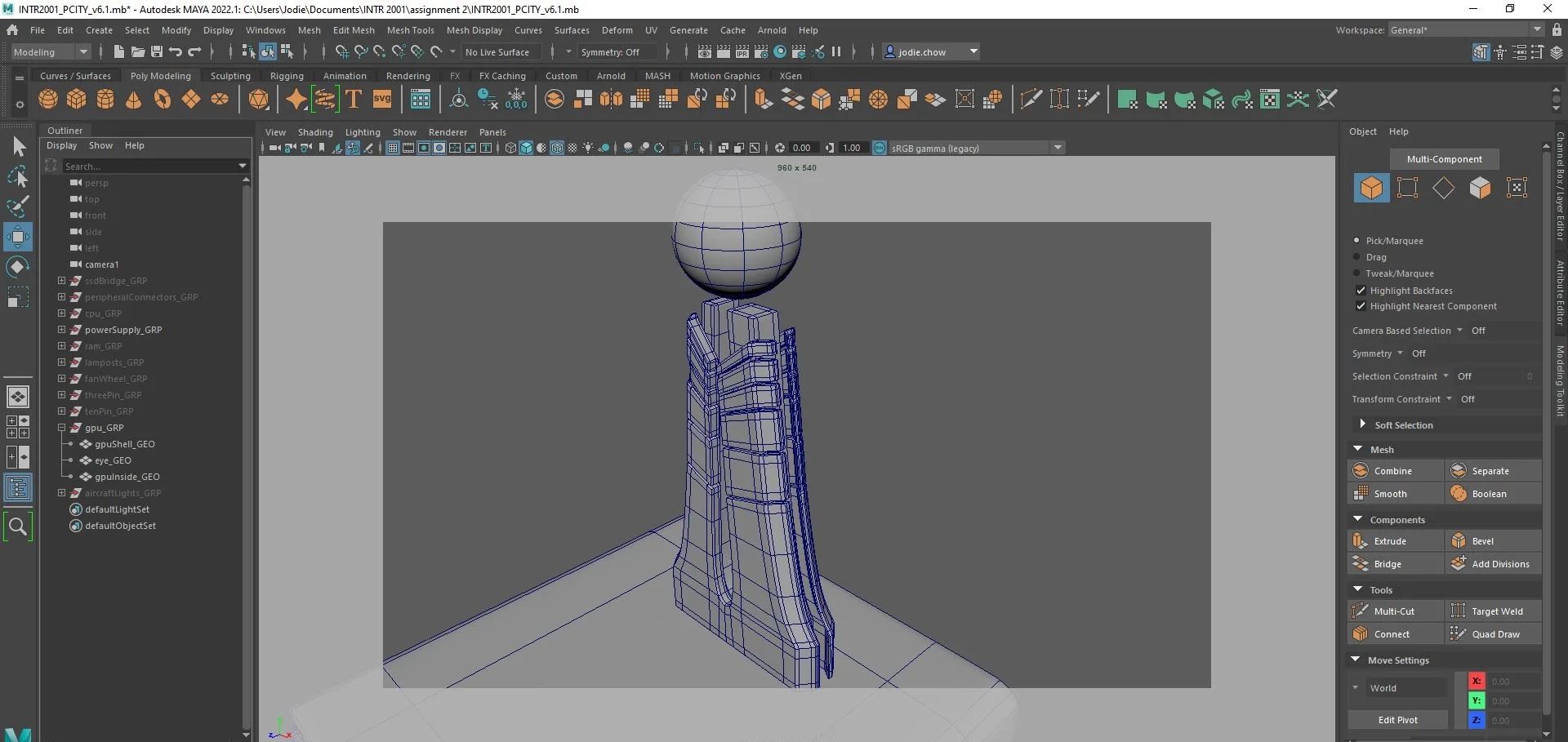Select the arrow Select tool in the toolbox
1568x742 pixels.
[18, 146]
